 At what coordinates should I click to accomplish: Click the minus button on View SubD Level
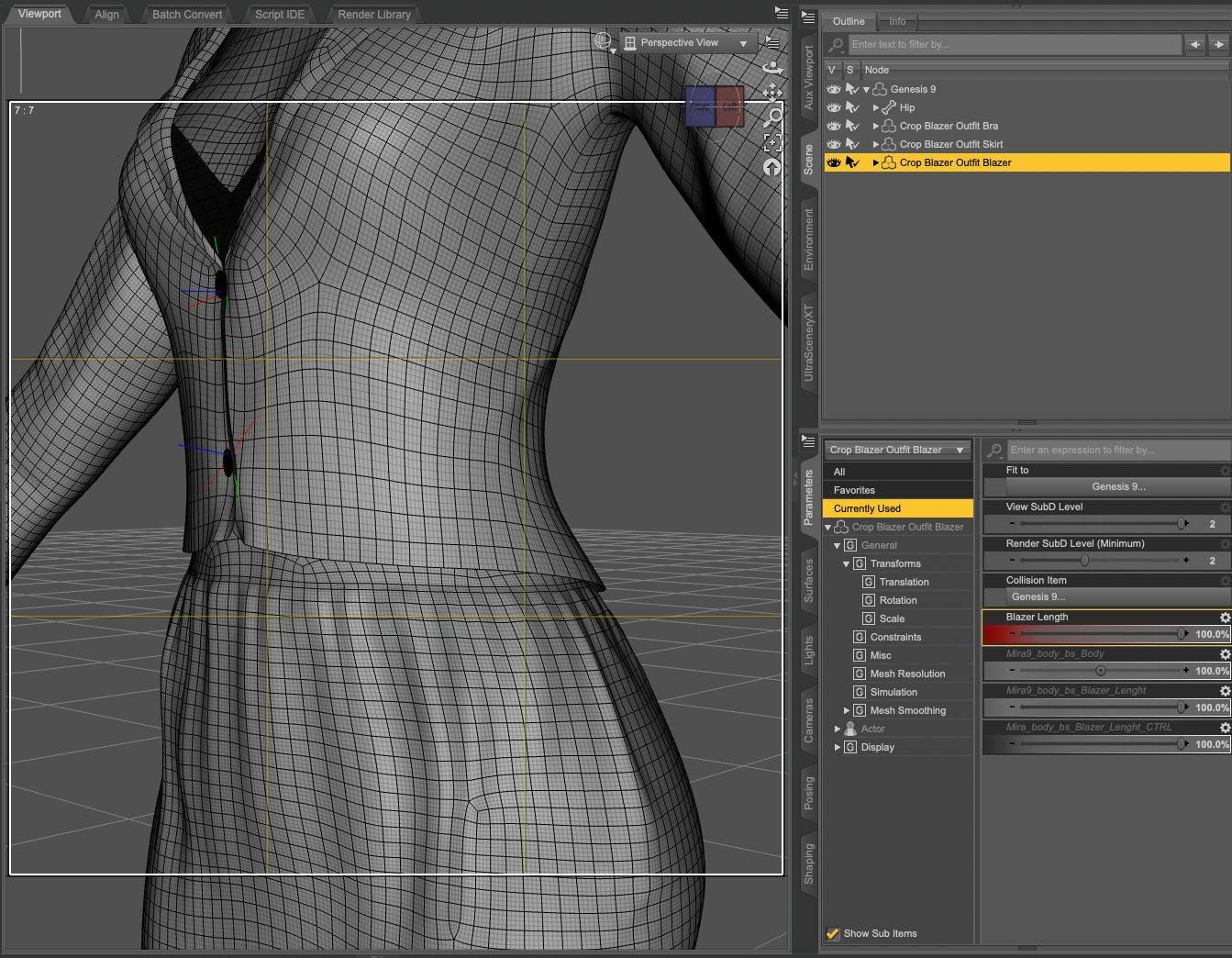pos(1012,524)
